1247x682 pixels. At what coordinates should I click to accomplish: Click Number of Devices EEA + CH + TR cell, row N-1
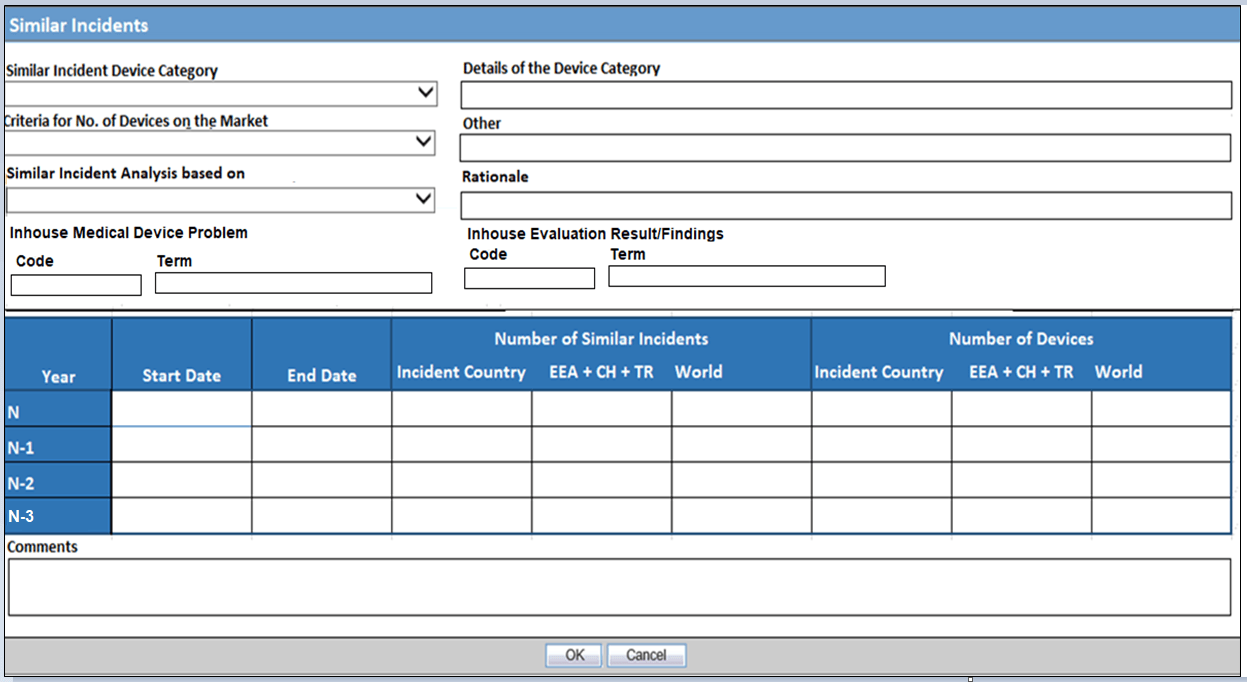point(1021,444)
